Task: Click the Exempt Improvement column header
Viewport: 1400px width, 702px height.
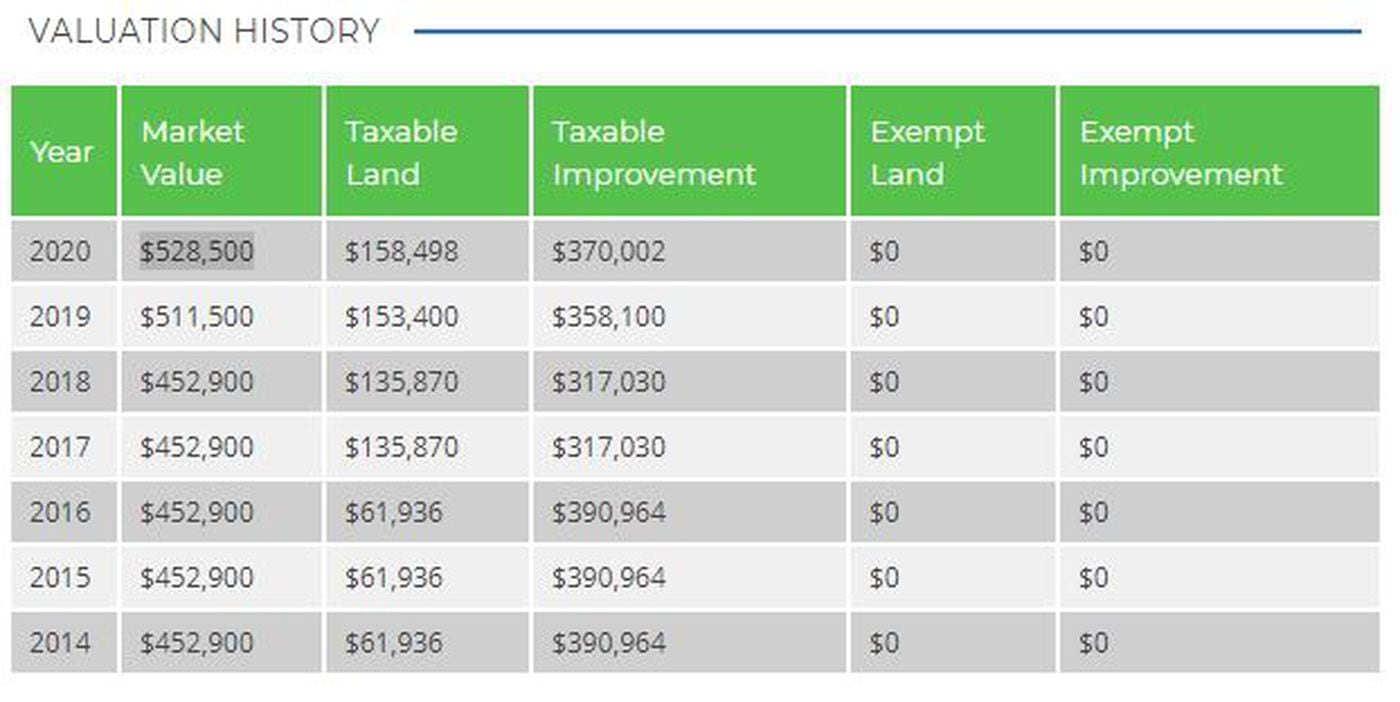Action: point(1180,152)
